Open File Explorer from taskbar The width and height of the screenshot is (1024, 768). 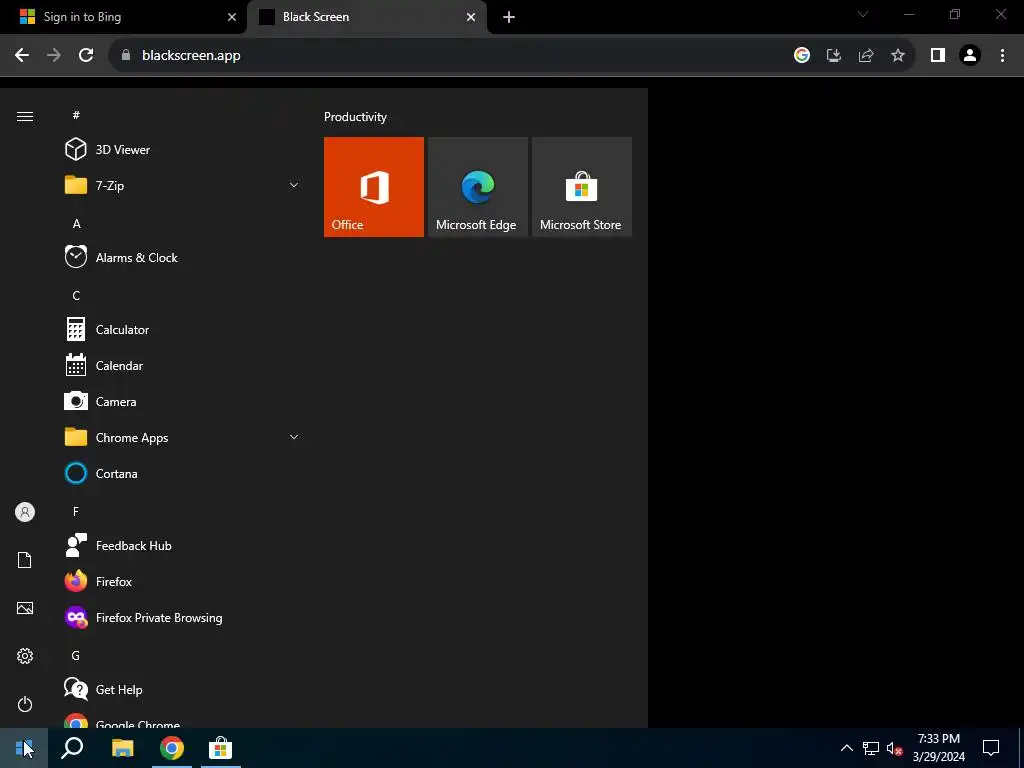[x=122, y=748]
